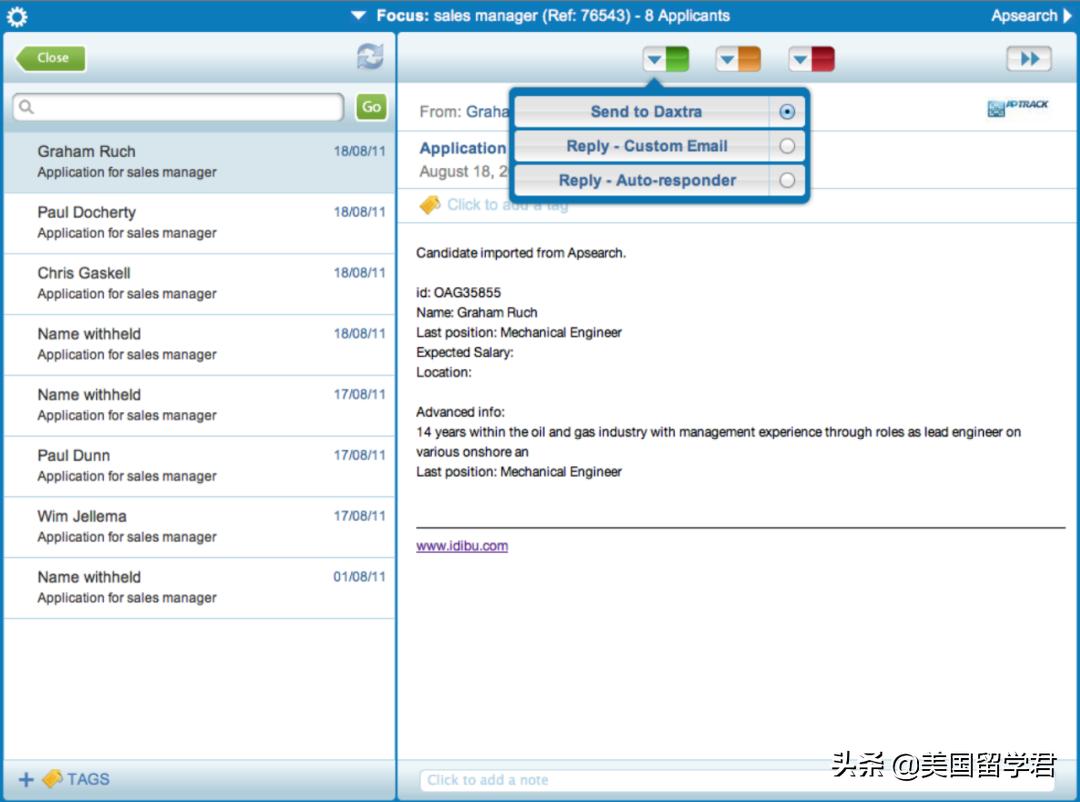Open the settings gear icon
Image resolution: width=1080 pixels, height=802 pixels.
(x=17, y=16)
